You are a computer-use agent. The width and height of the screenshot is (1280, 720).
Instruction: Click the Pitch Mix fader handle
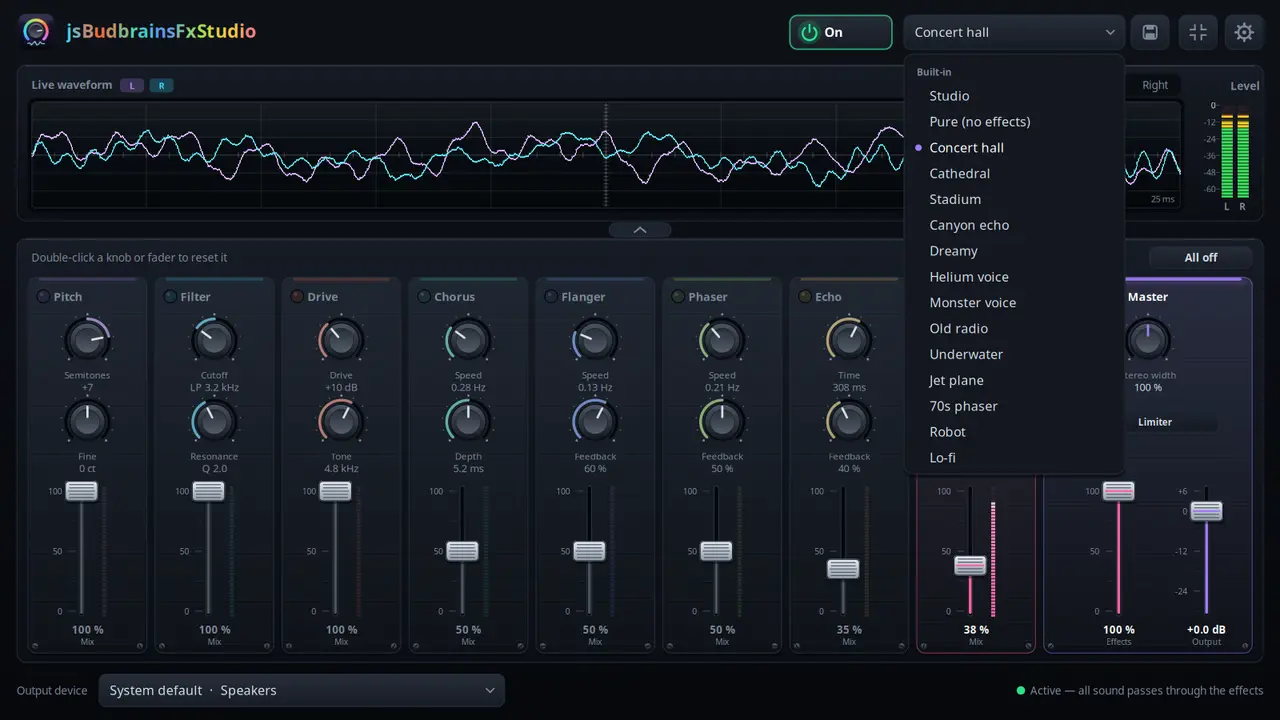coord(82,491)
